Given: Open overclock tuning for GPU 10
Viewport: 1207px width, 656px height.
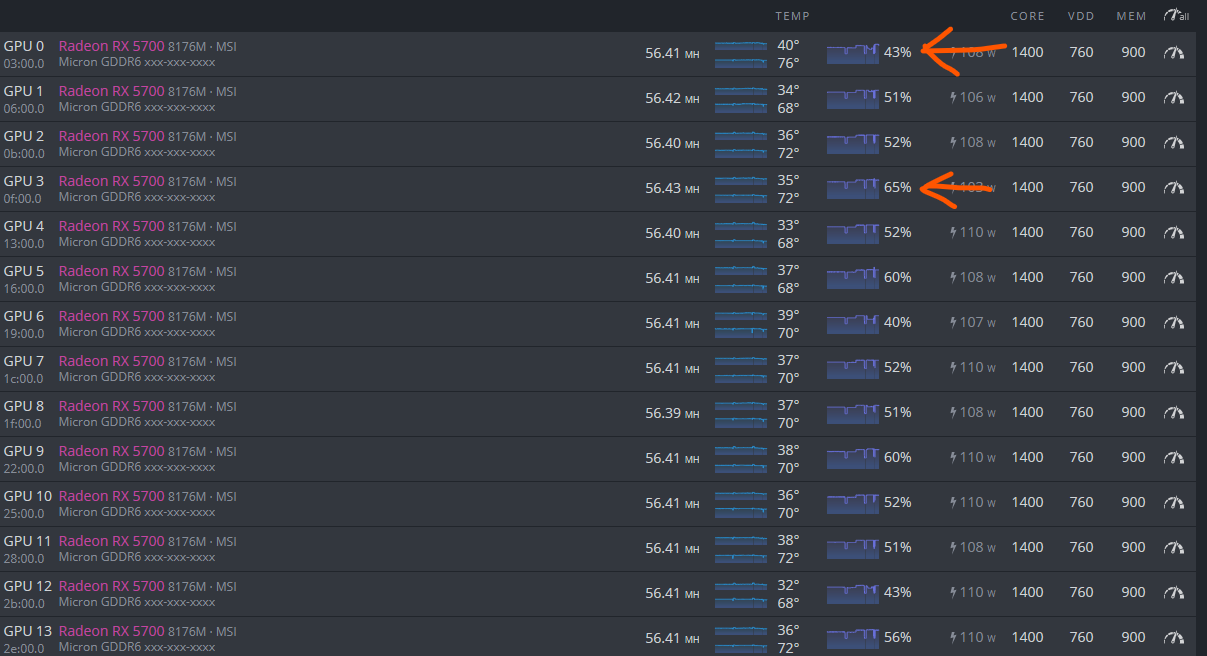Looking at the screenshot, I should click(x=1173, y=503).
